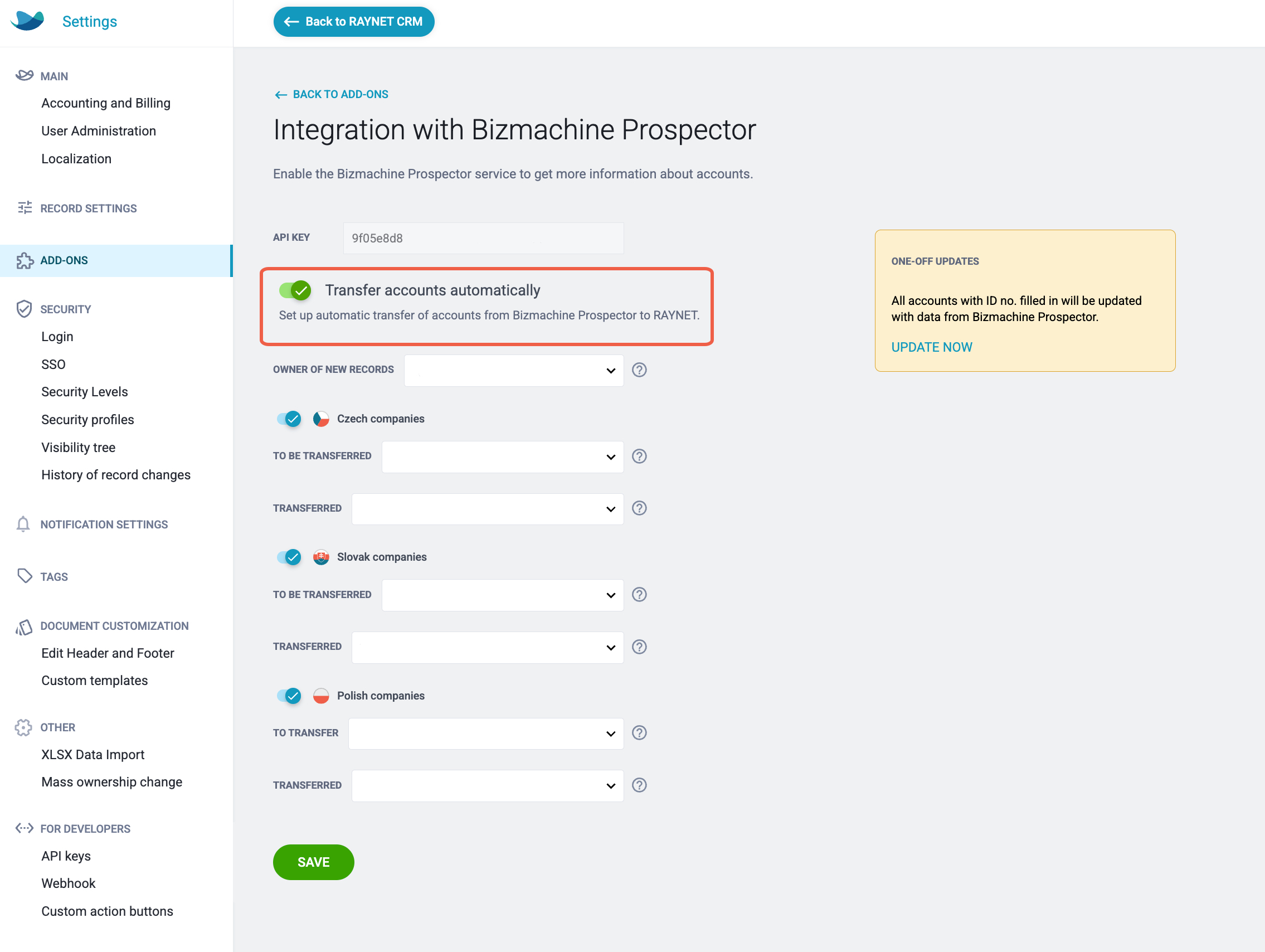
Task: Click UPDATE NOW link
Action: [x=931, y=347]
